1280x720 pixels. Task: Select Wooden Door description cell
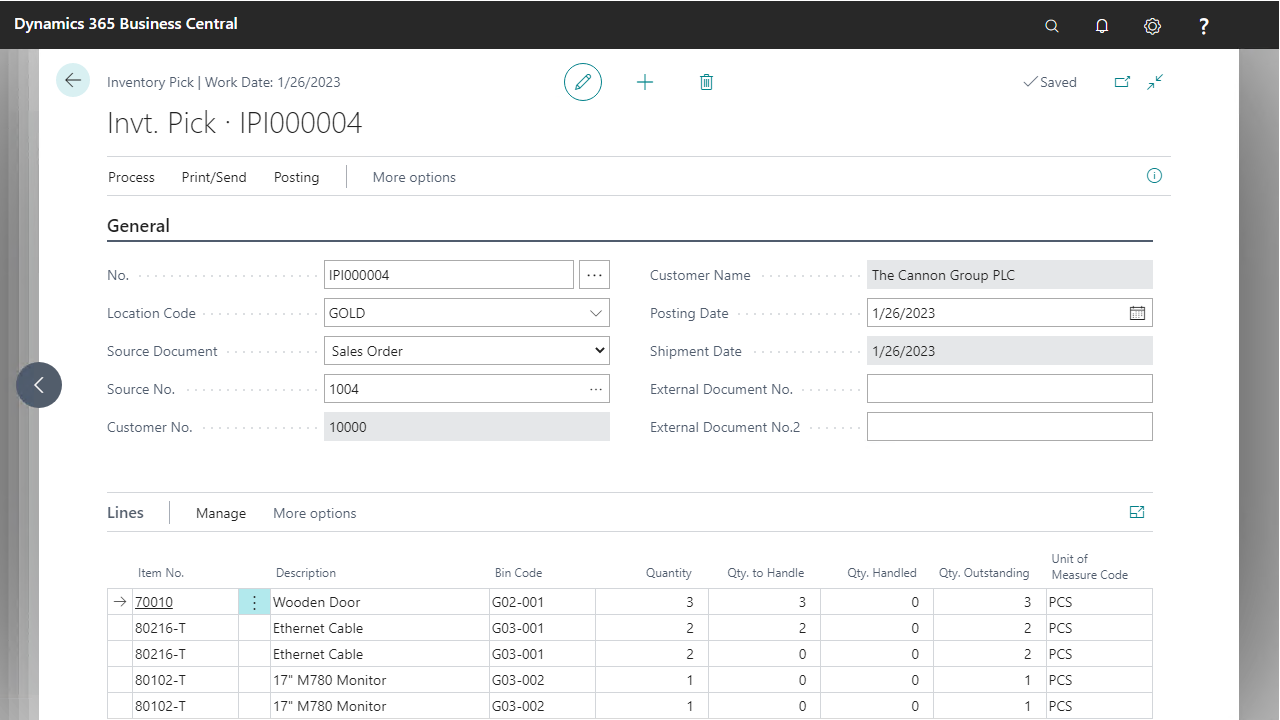(x=380, y=602)
